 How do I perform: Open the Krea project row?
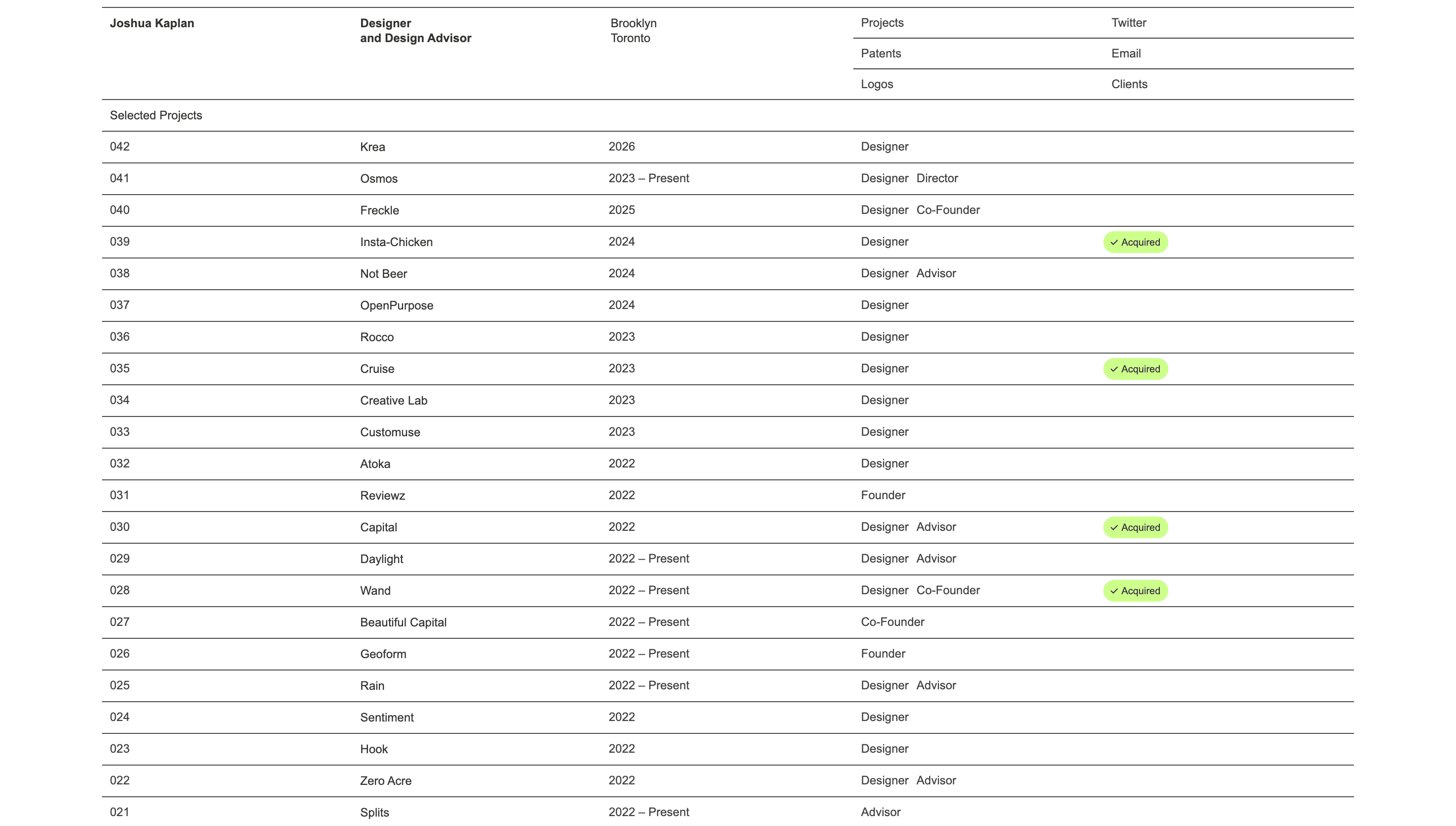point(372,147)
